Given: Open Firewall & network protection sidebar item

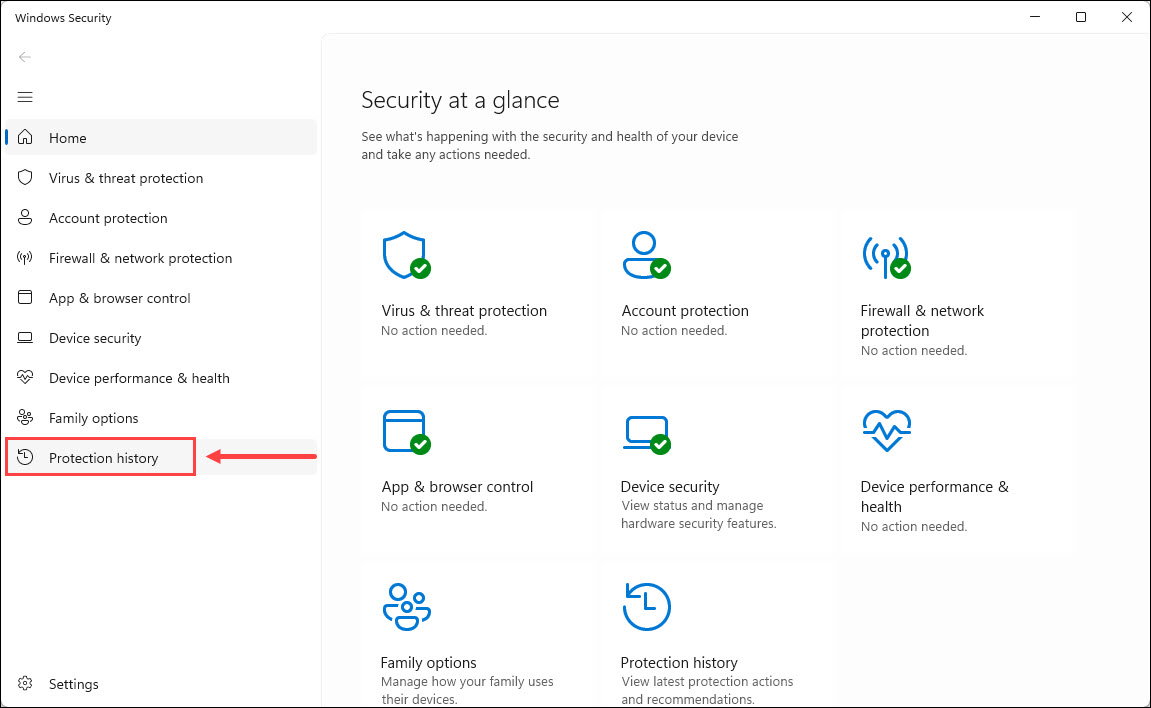Looking at the screenshot, I should tap(140, 258).
